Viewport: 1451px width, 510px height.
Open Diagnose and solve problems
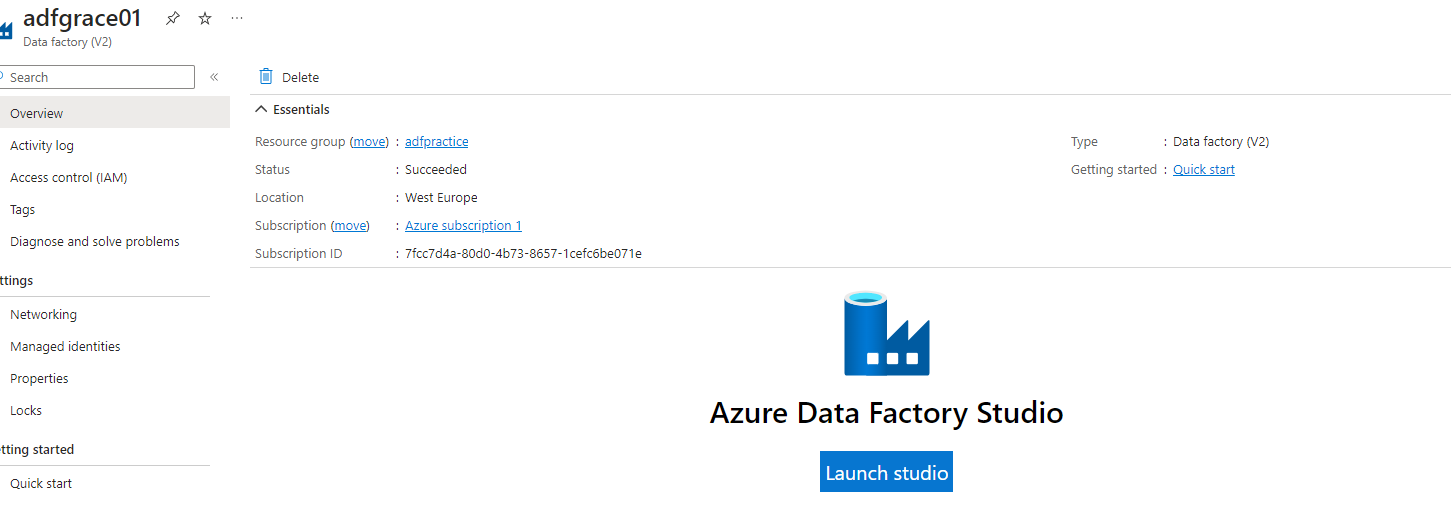(95, 242)
